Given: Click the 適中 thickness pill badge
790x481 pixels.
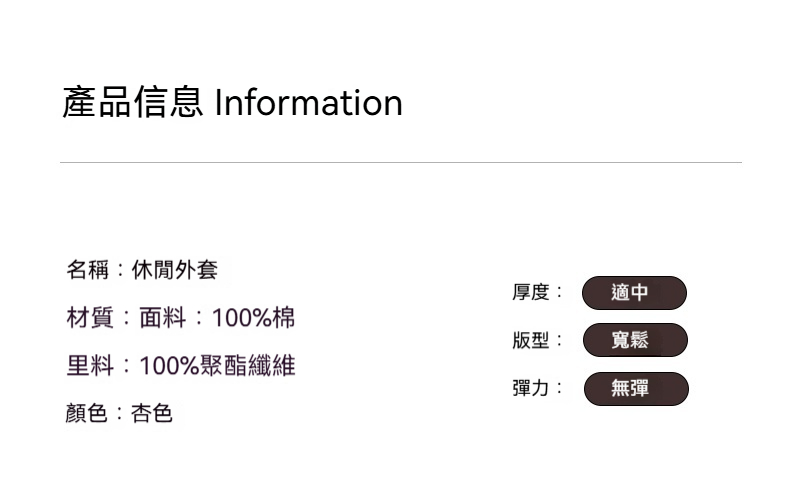Looking at the screenshot, I should coord(634,293).
